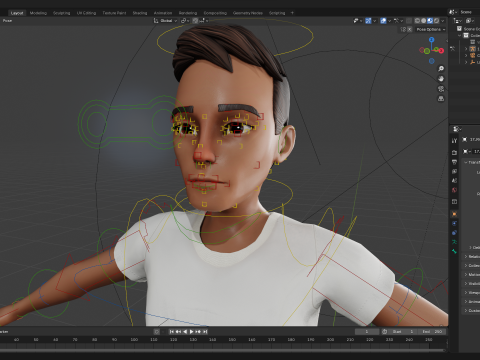Play the animation forward
480x360 pixels.
pyautogui.click(x=191, y=331)
